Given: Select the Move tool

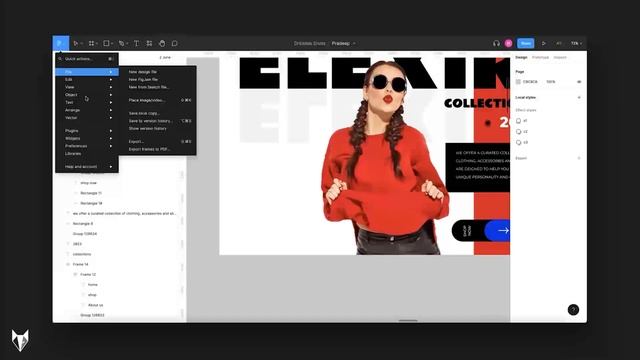Looking at the screenshot, I should 76,43.
